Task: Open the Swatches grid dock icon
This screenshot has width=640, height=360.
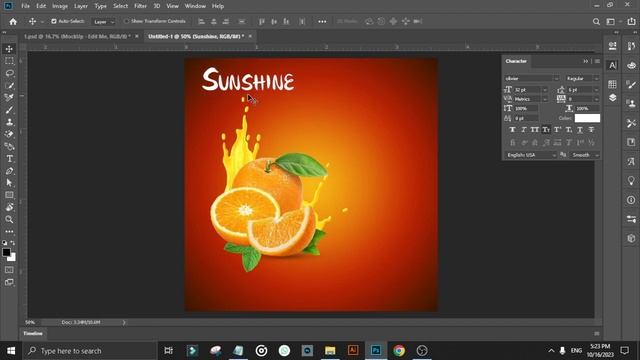Action: click(612, 84)
